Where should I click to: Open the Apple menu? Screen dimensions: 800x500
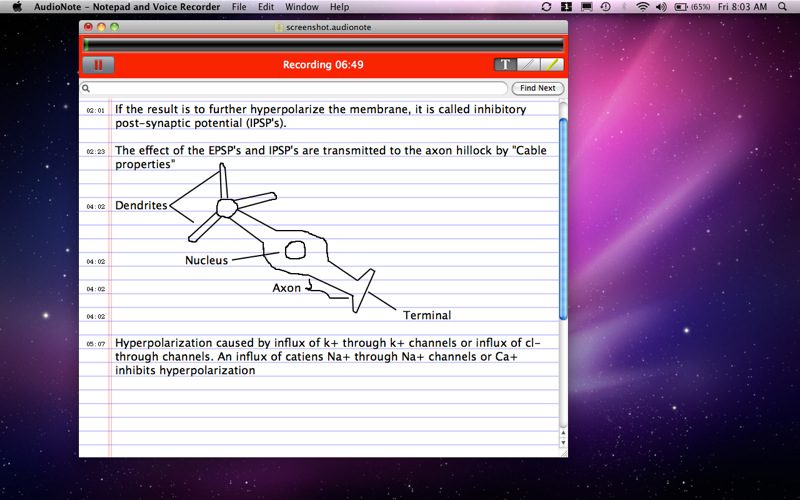(17, 7)
